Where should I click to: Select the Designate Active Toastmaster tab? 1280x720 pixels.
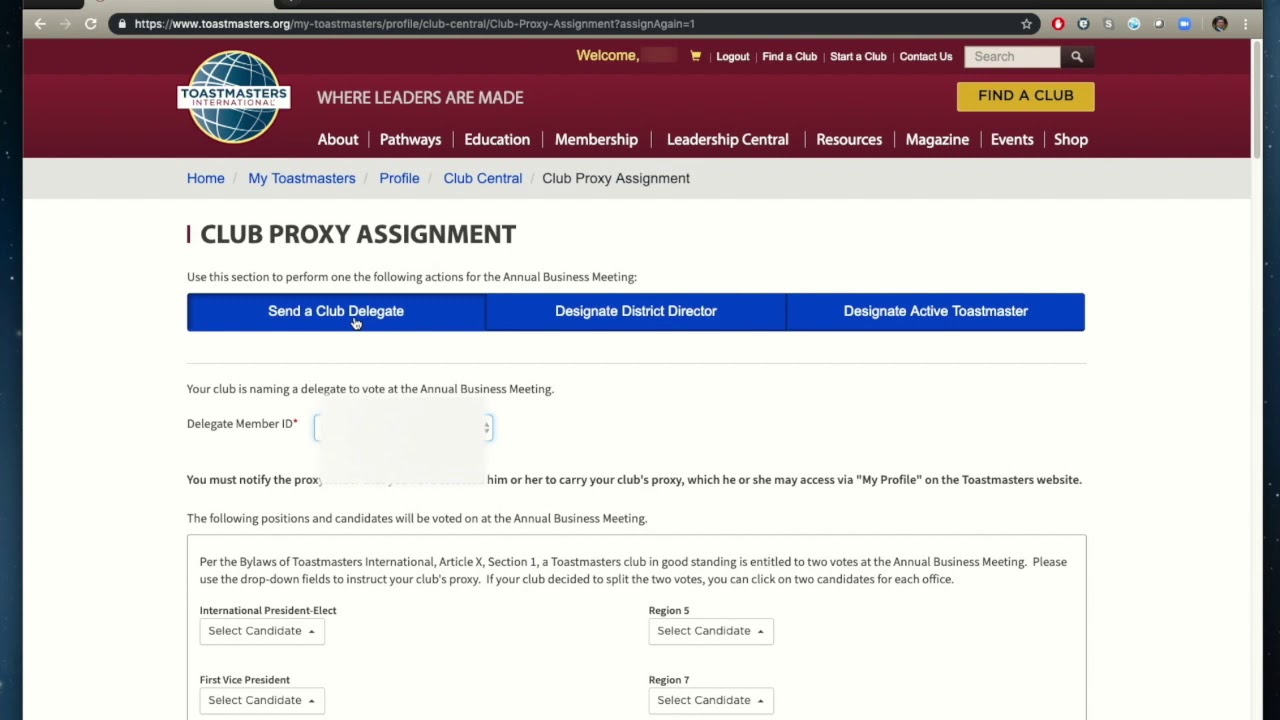[936, 312]
